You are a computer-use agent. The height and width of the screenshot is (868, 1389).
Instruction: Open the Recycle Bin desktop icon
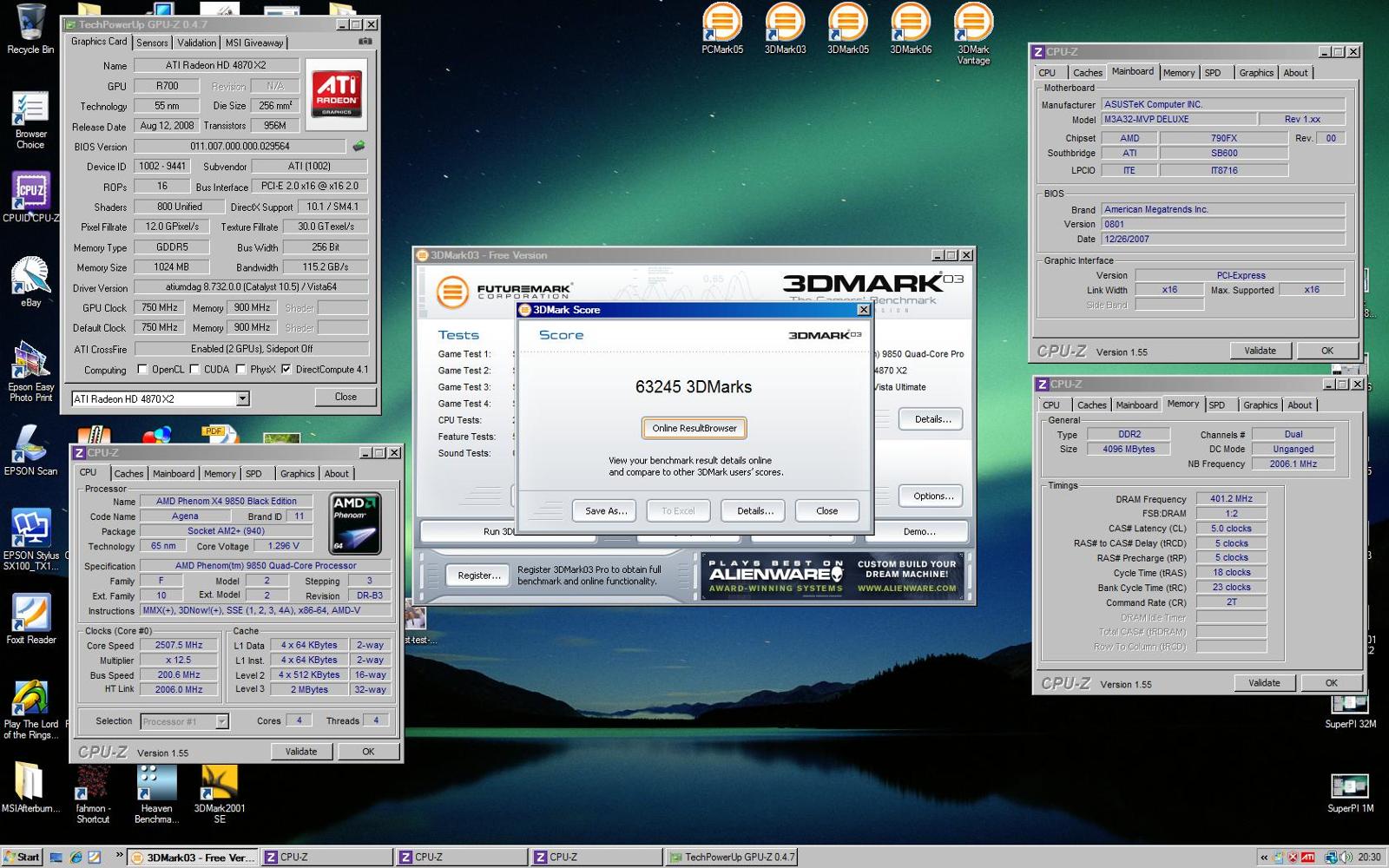click(x=30, y=29)
